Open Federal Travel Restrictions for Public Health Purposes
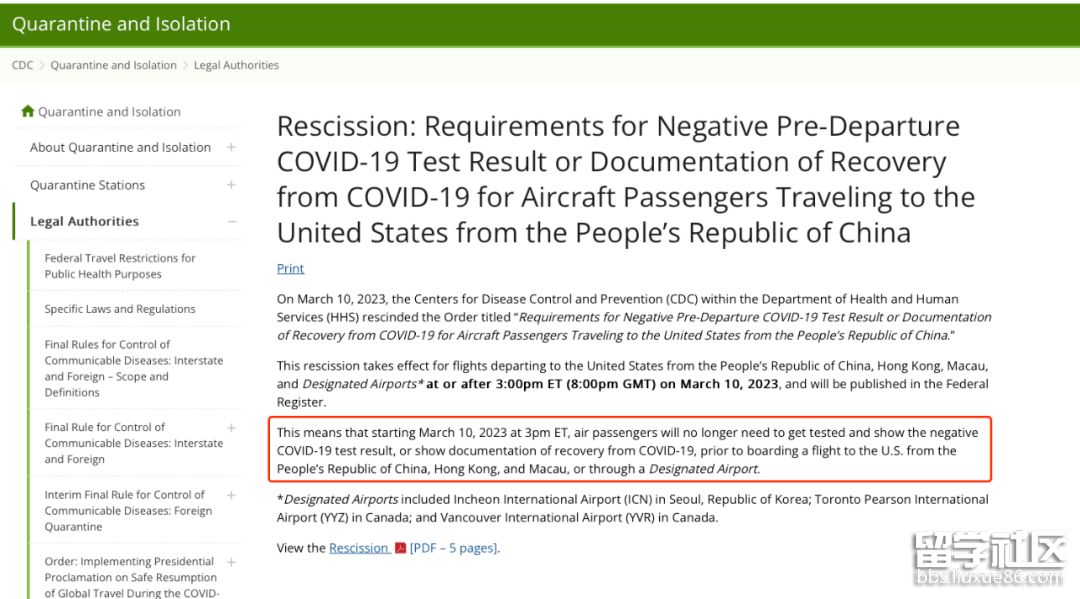This screenshot has width=1080, height=599. (x=119, y=266)
